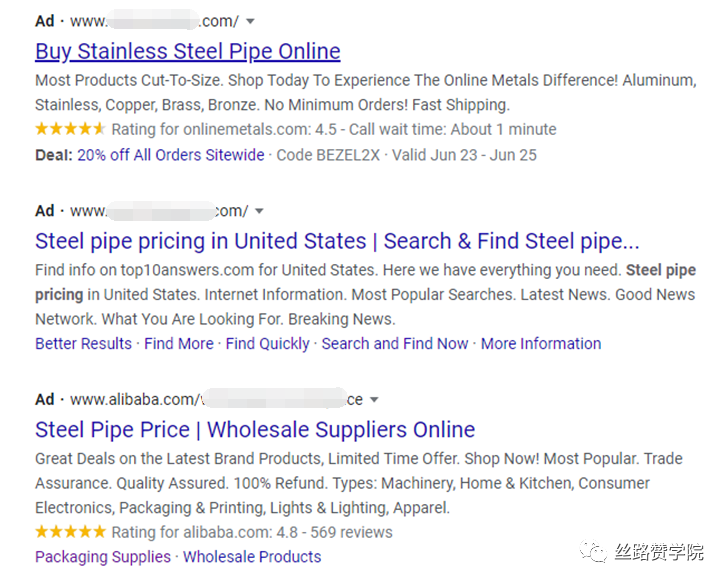The height and width of the screenshot is (584, 727).
Task: Open the Search and Find Now sitelink
Action: click(x=395, y=343)
